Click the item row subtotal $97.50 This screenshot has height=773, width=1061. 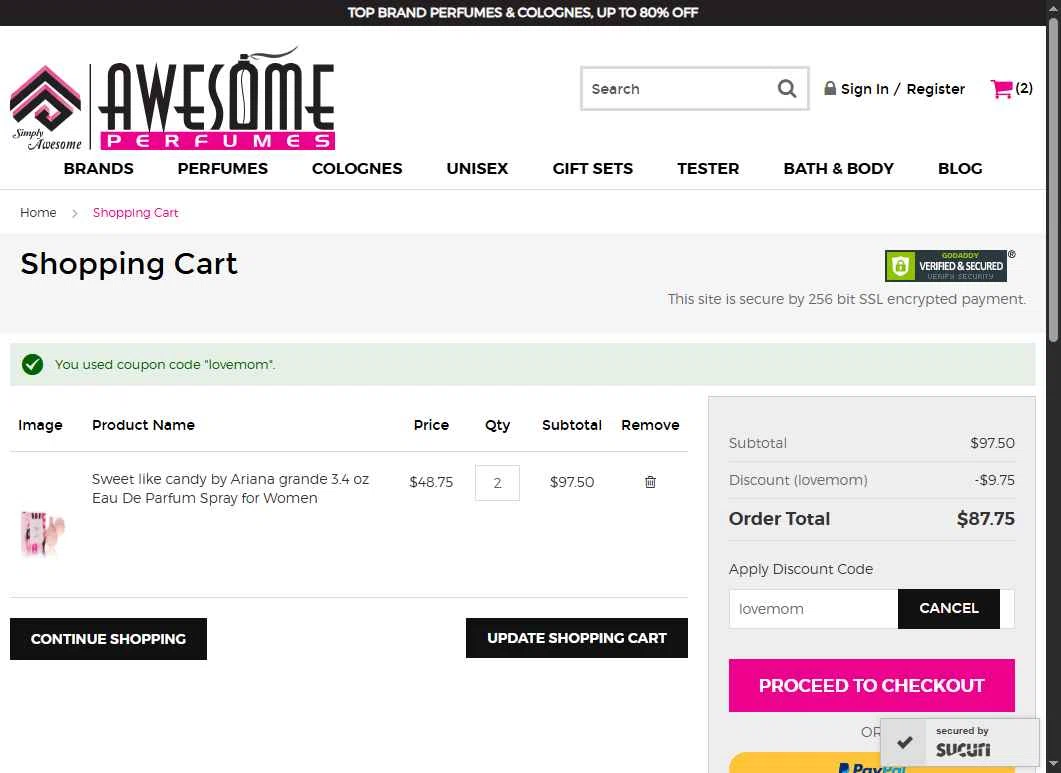pyautogui.click(x=572, y=482)
